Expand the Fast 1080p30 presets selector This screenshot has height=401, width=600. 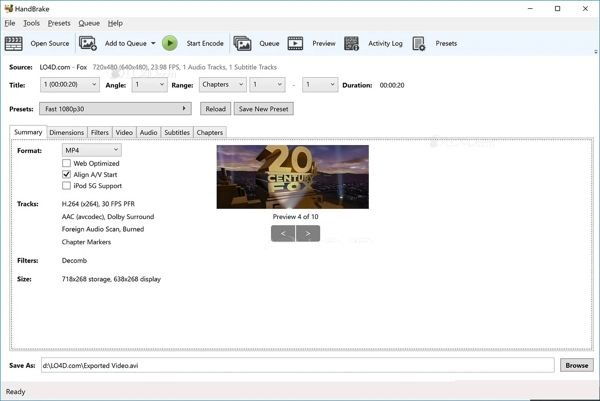pyautogui.click(x=115, y=109)
